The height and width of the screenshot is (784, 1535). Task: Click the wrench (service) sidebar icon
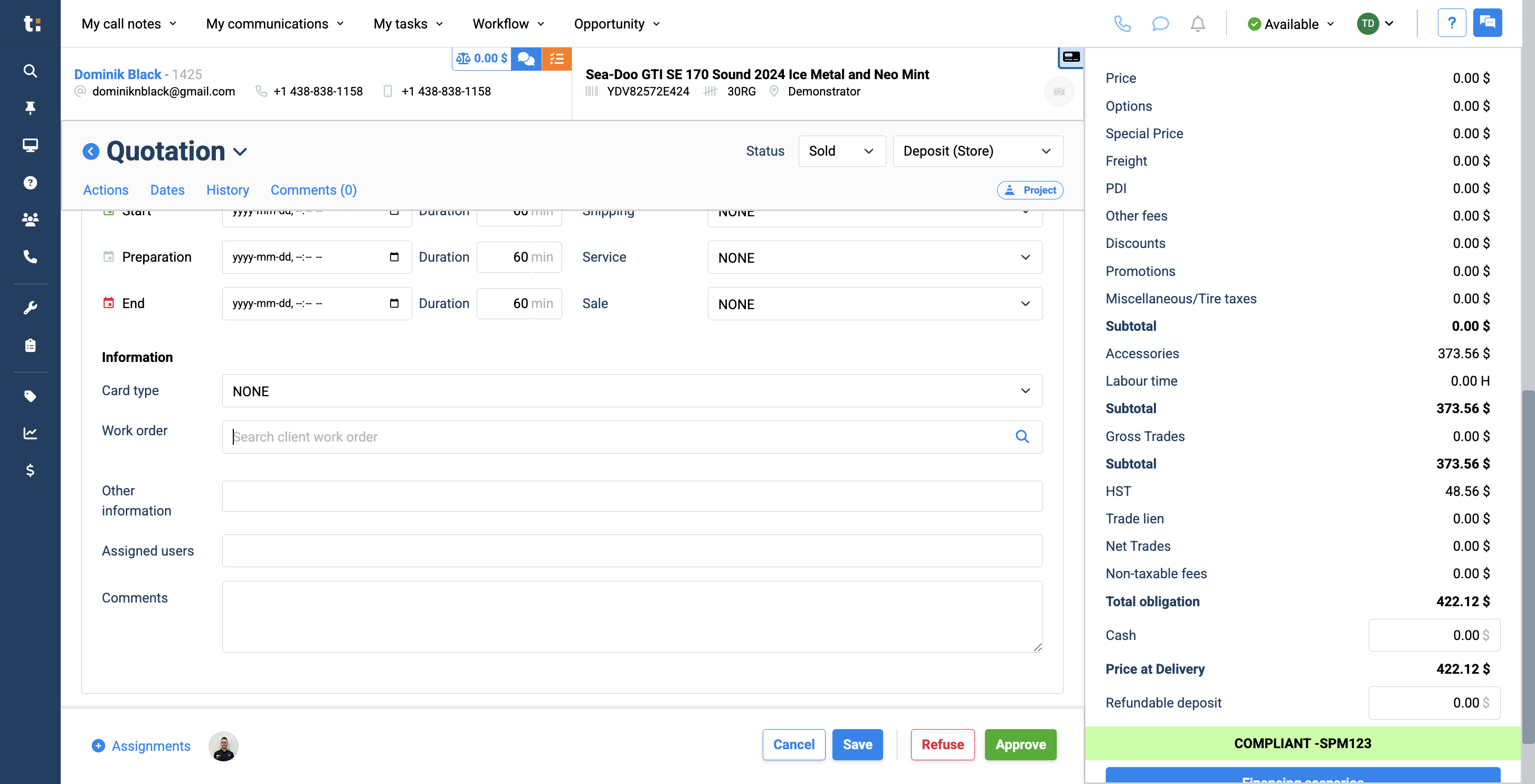(x=30, y=306)
